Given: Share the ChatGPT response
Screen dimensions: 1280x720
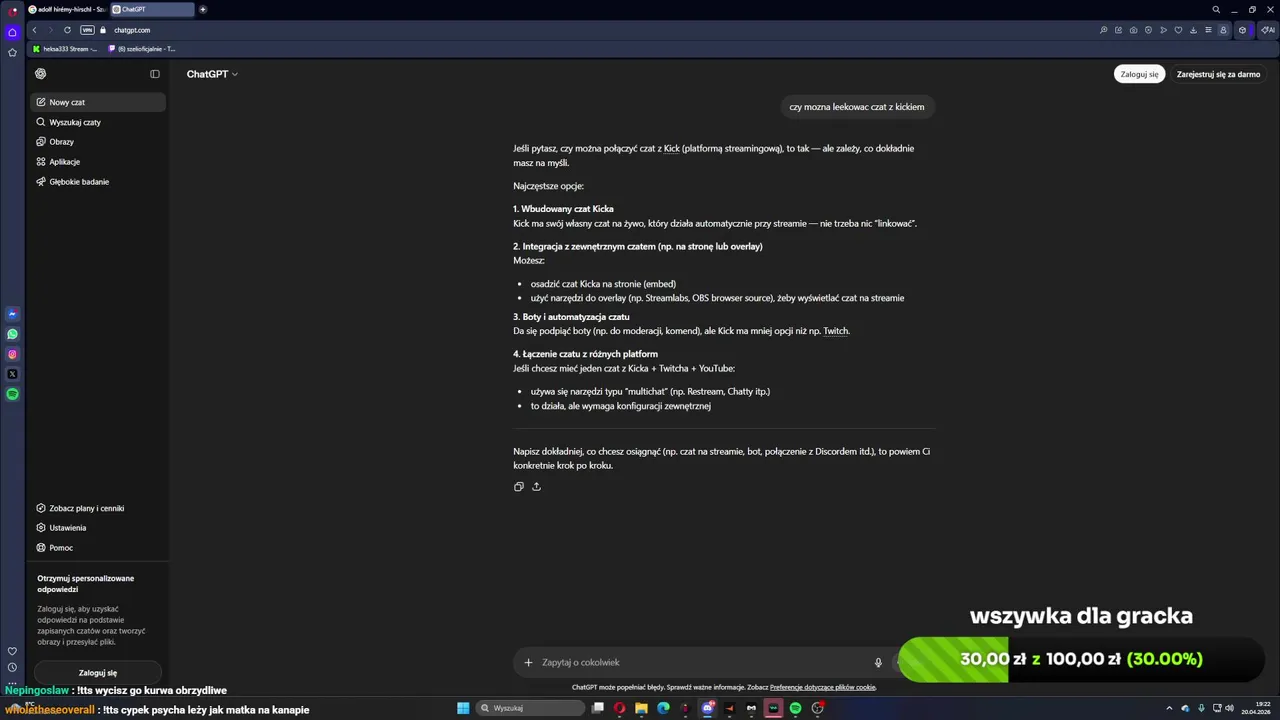Looking at the screenshot, I should click(536, 487).
